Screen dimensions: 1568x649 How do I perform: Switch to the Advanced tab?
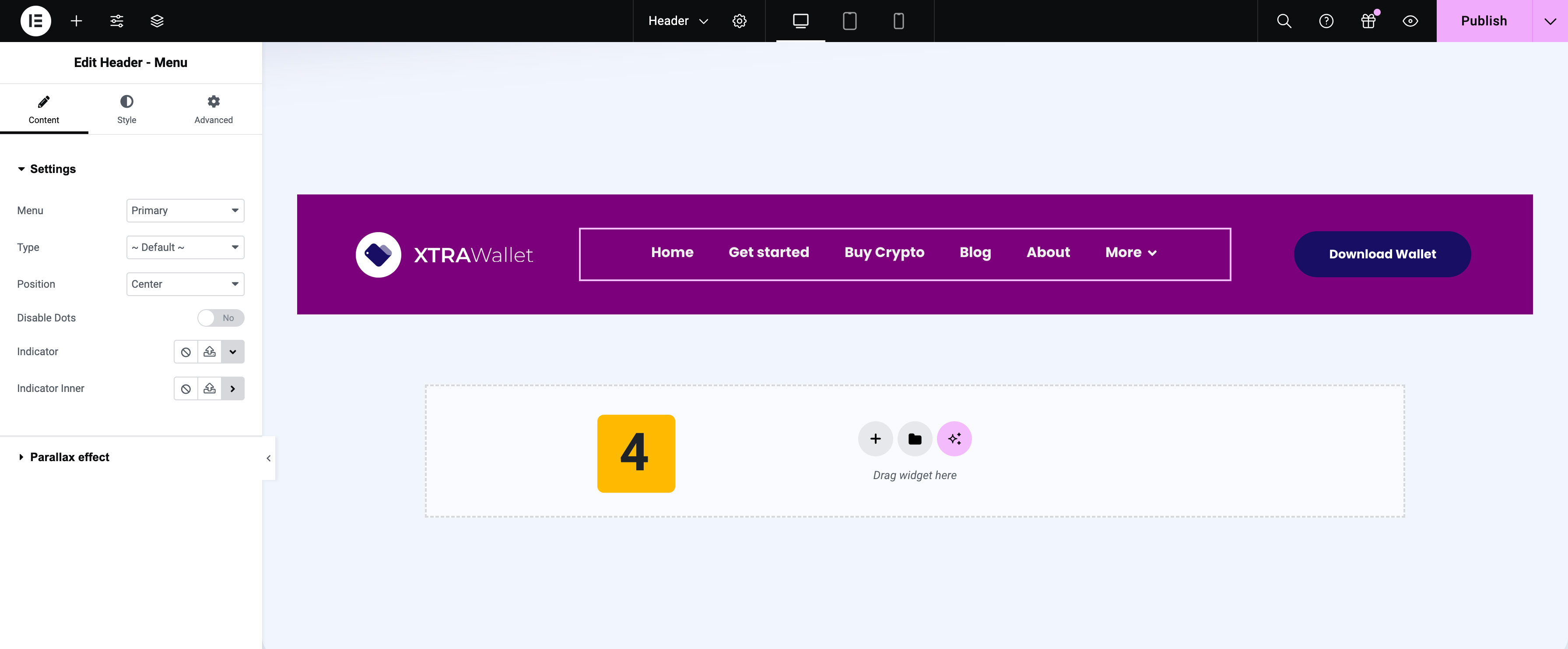coord(213,109)
